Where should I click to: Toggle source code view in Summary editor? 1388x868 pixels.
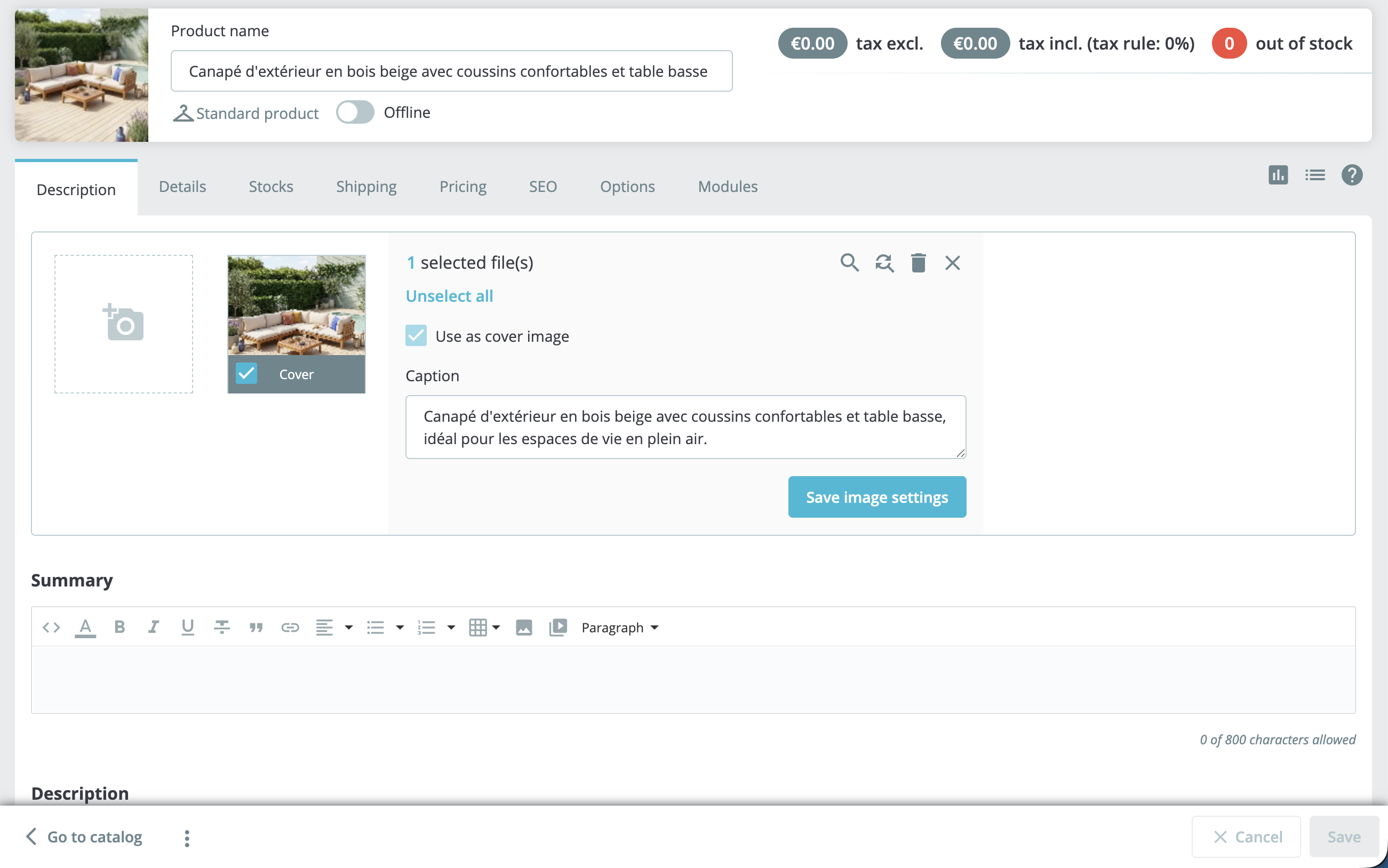[x=51, y=627]
